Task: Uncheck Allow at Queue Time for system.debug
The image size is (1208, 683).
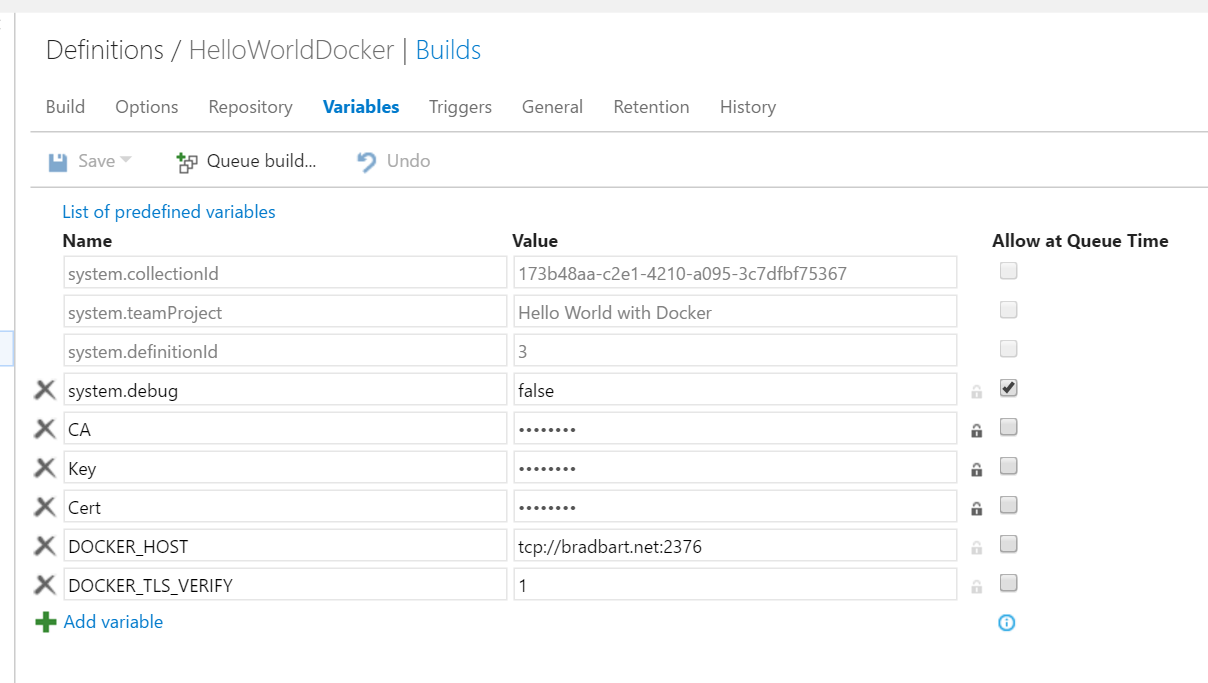Action: pyautogui.click(x=1009, y=388)
